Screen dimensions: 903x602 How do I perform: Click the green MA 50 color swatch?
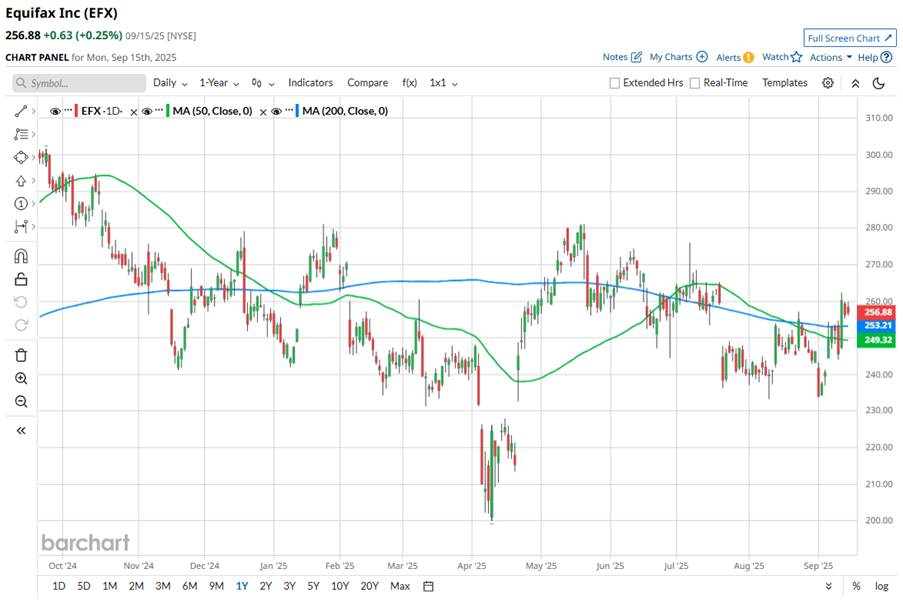[168, 111]
